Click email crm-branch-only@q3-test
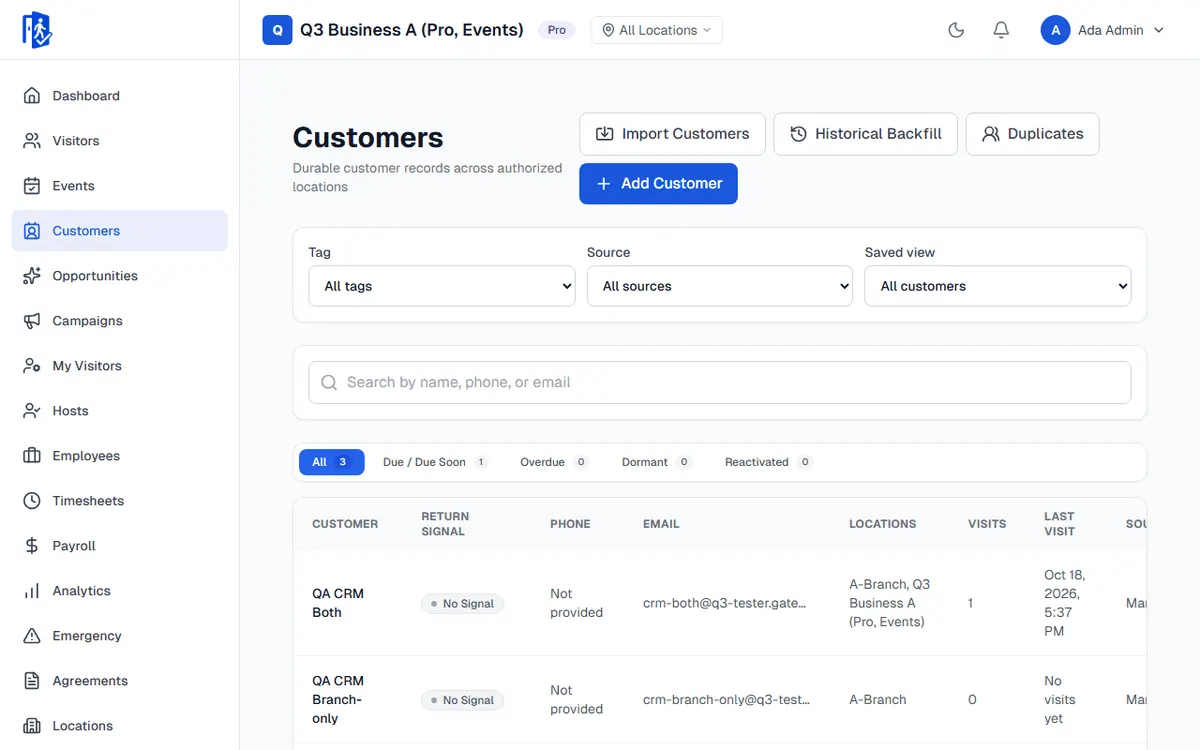 point(726,700)
